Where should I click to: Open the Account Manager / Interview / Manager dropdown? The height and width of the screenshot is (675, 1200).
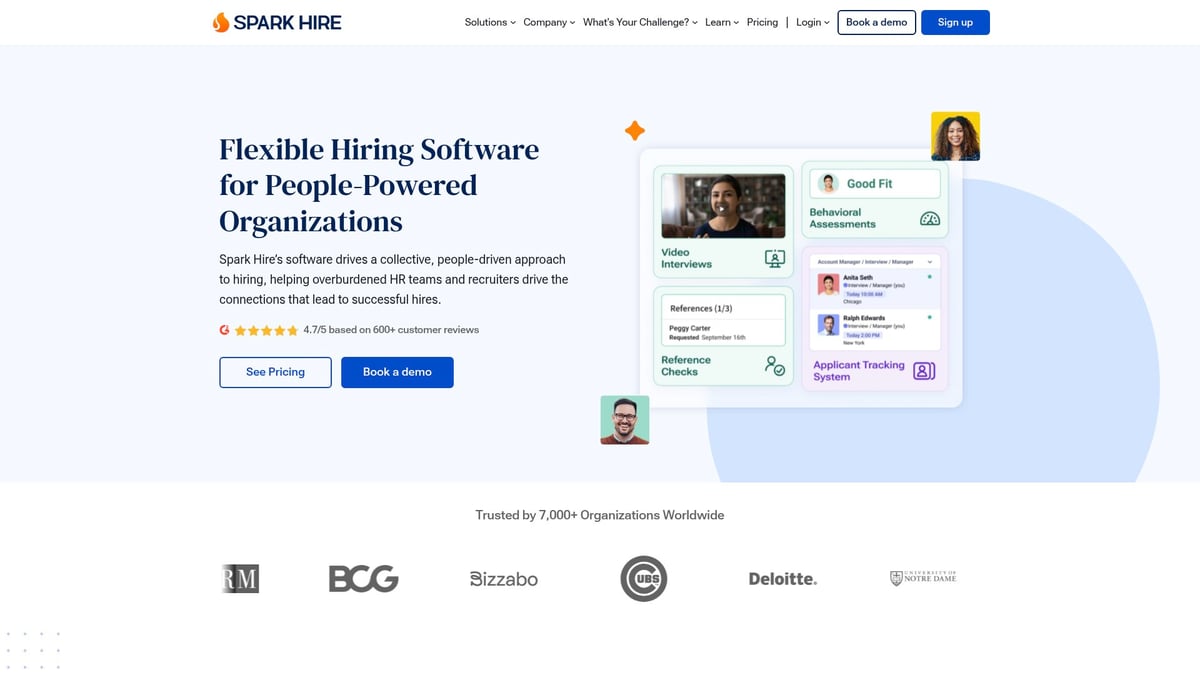(x=875, y=261)
